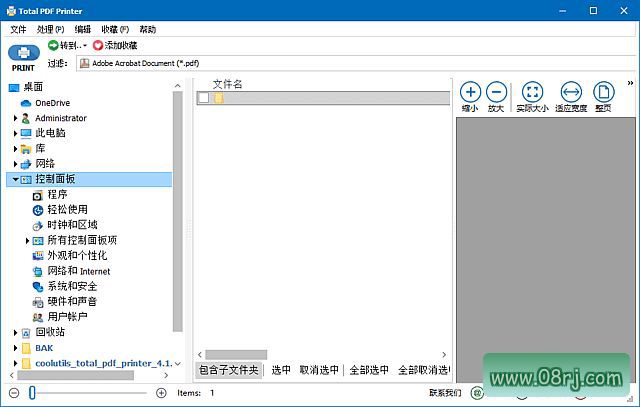Click the folder tree horizontal scrollbar

[76, 375]
